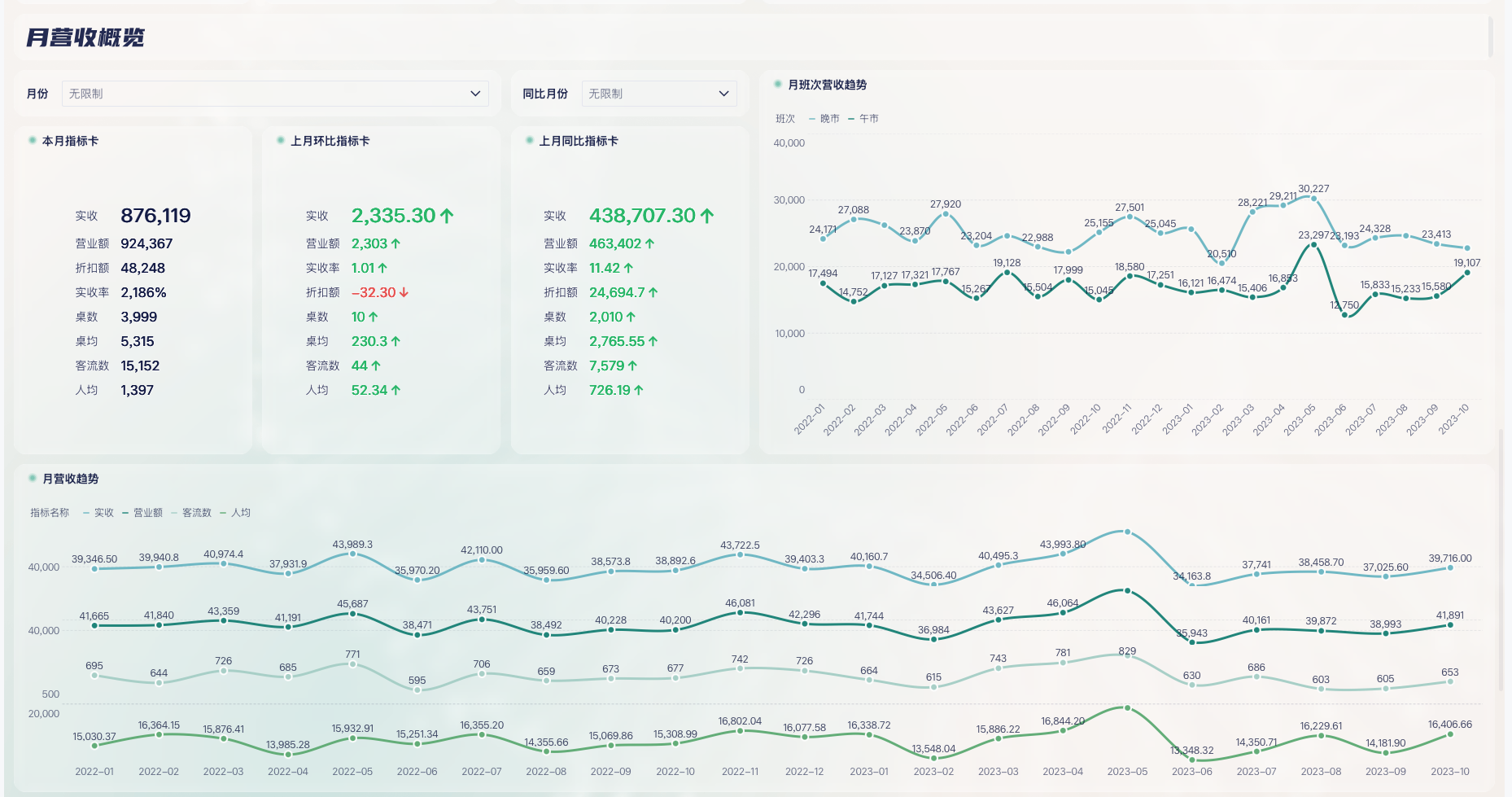Click the arrow icon beside 52.34
The height and width of the screenshot is (797, 1512).
point(396,390)
